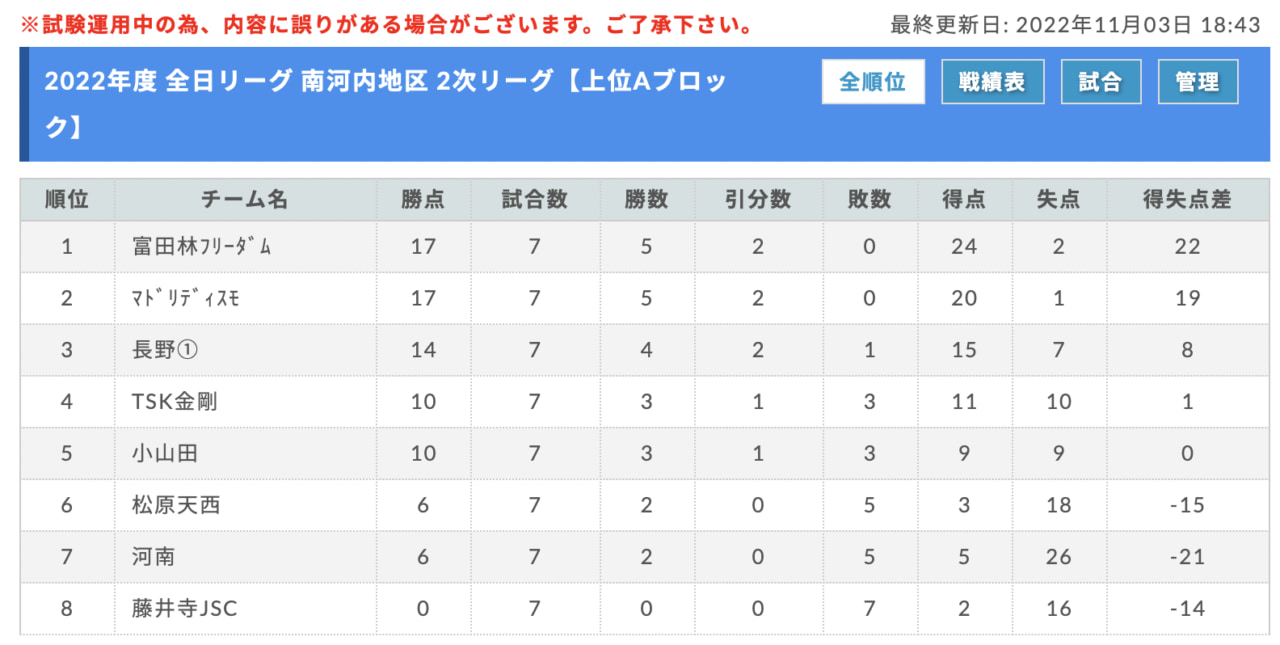
Task: Select team 富田林ﾌﾘｰﾀﾞﾑ in the table
Action: tap(201, 246)
